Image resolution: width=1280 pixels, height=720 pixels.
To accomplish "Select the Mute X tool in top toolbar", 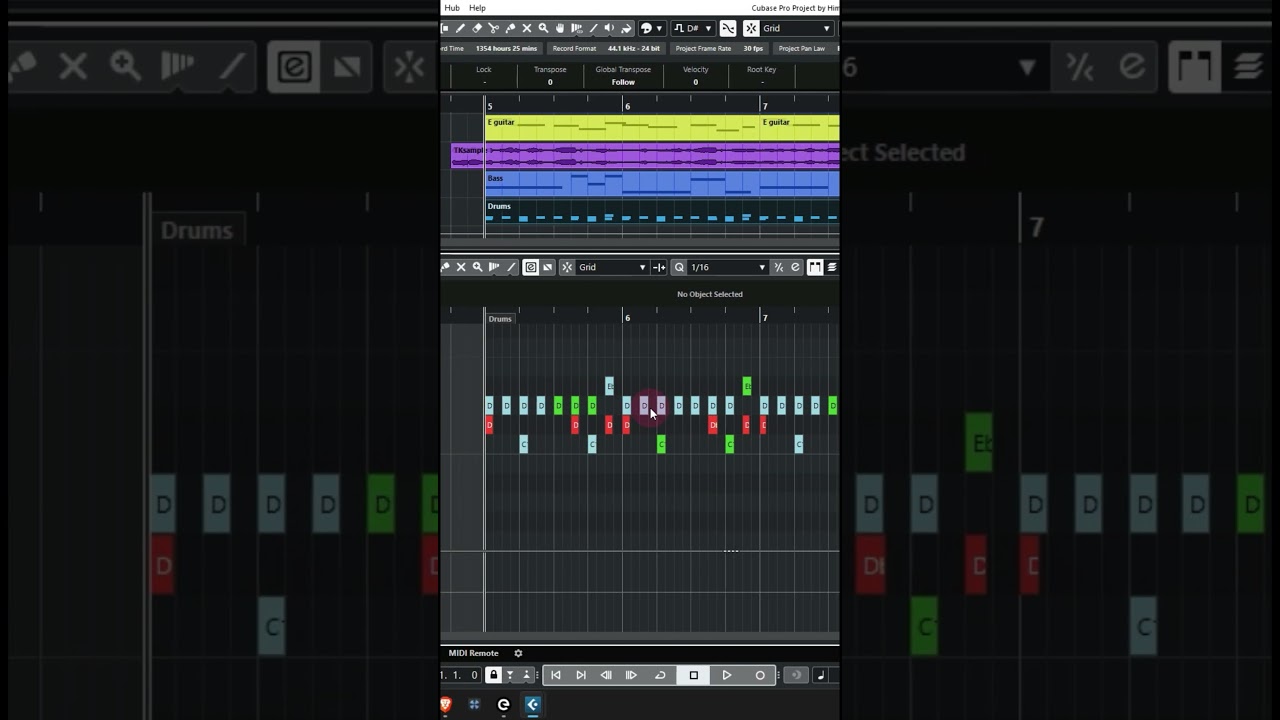I will tap(527, 28).
